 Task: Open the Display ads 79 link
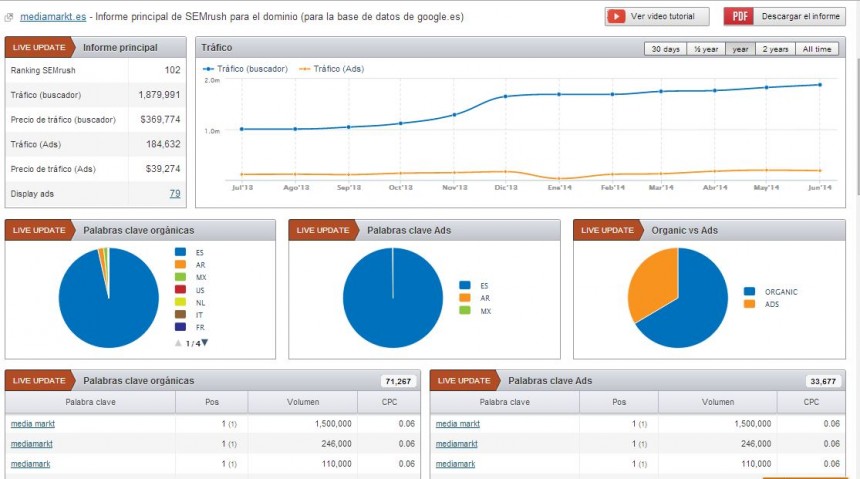tap(175, 194)
